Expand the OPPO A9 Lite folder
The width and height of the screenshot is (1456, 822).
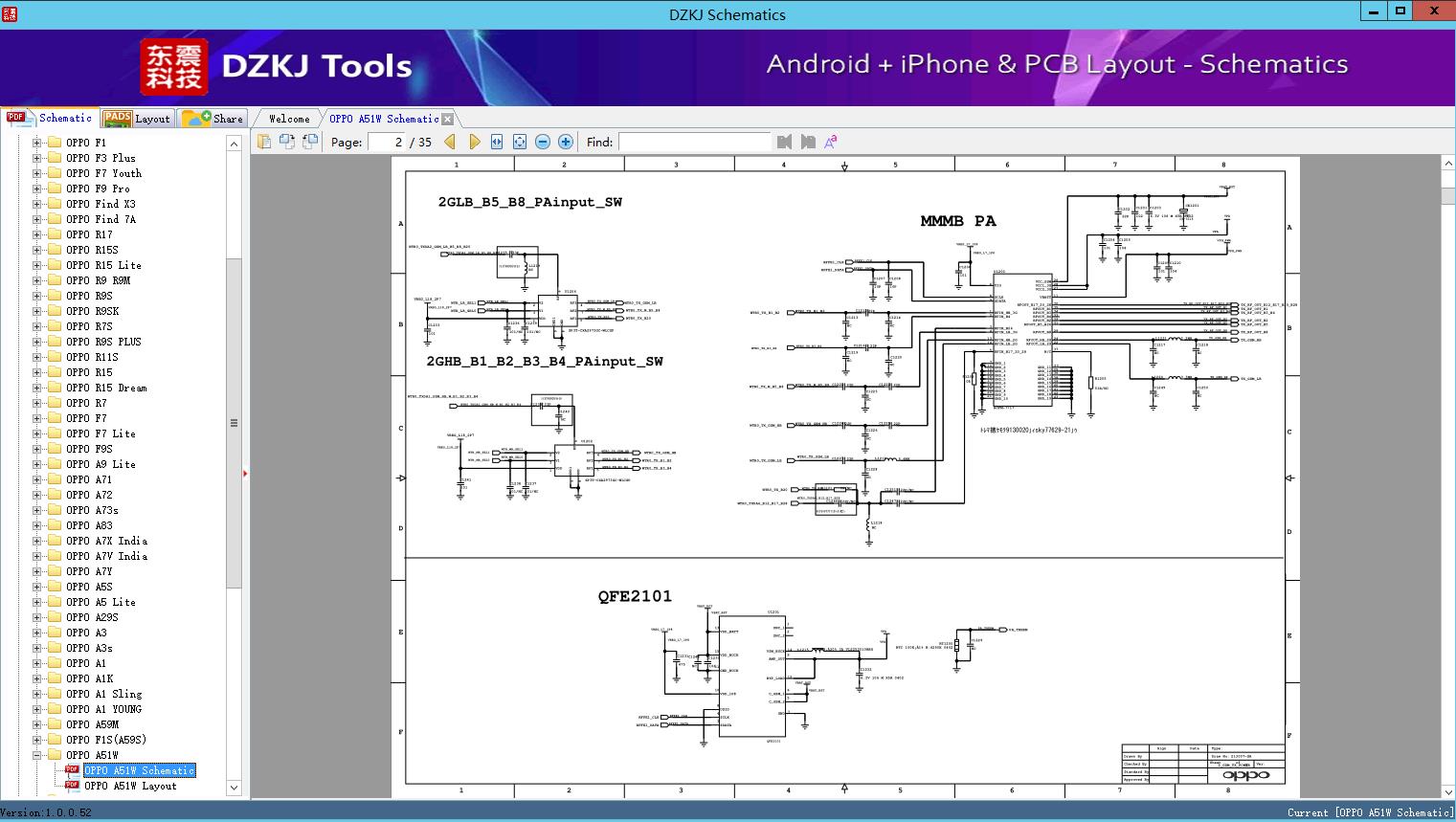click(x=36, y=464)
